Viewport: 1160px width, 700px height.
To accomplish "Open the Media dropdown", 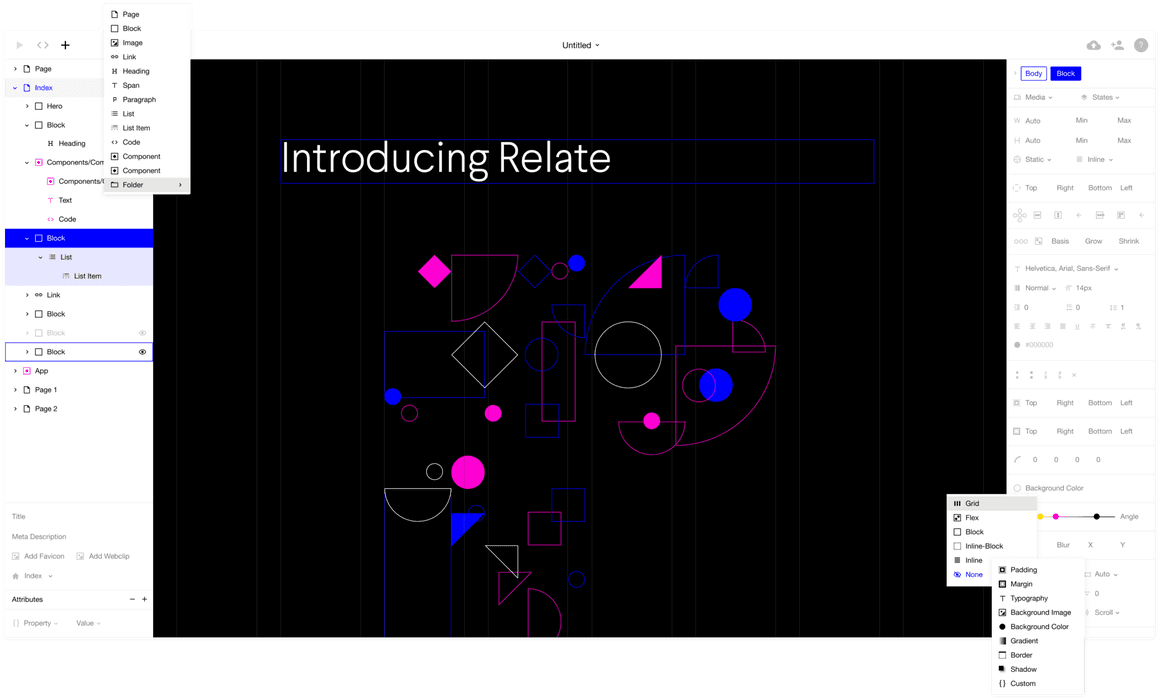I will click(1039, 98).
